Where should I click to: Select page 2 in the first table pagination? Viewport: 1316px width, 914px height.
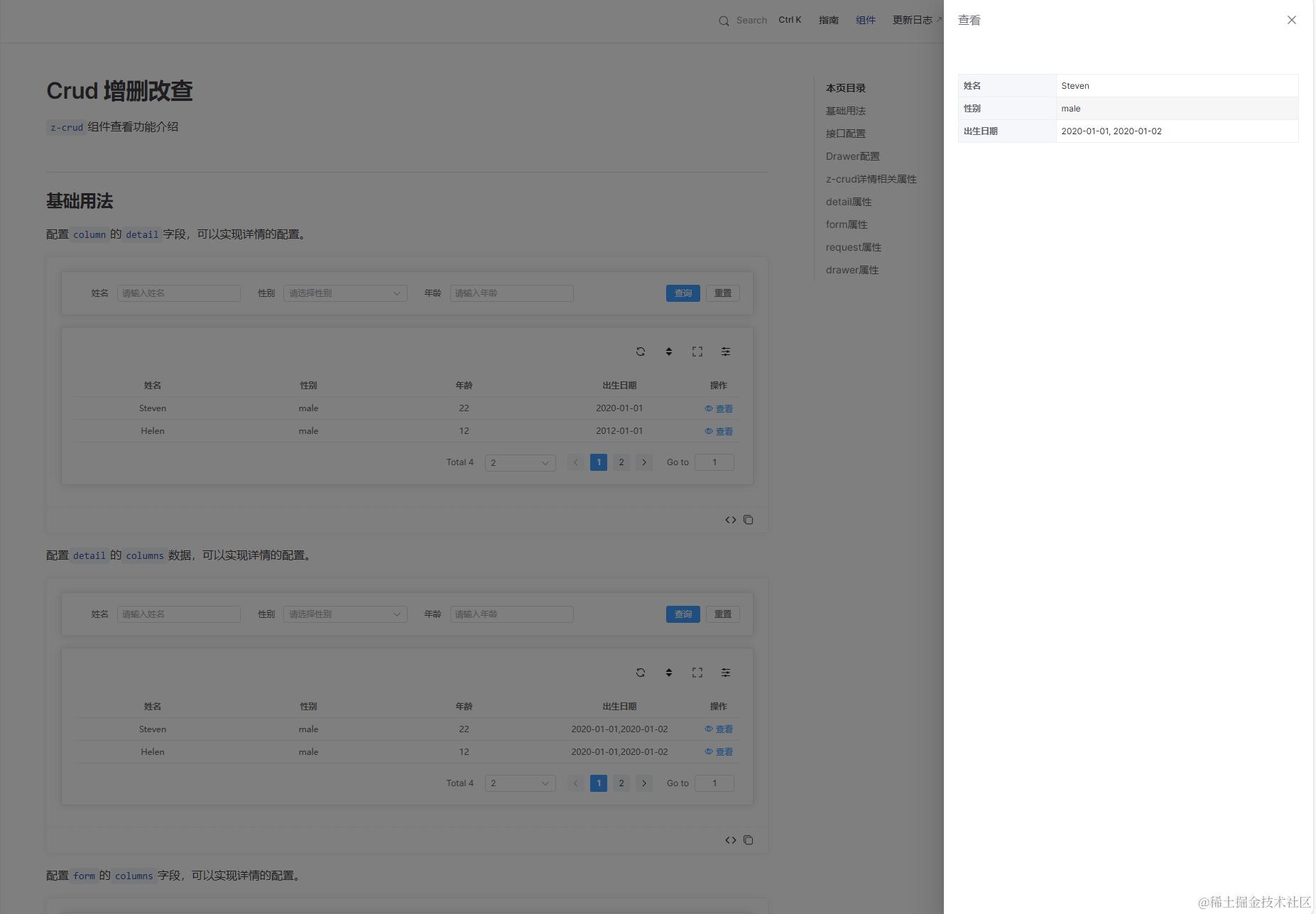[621, 462]
